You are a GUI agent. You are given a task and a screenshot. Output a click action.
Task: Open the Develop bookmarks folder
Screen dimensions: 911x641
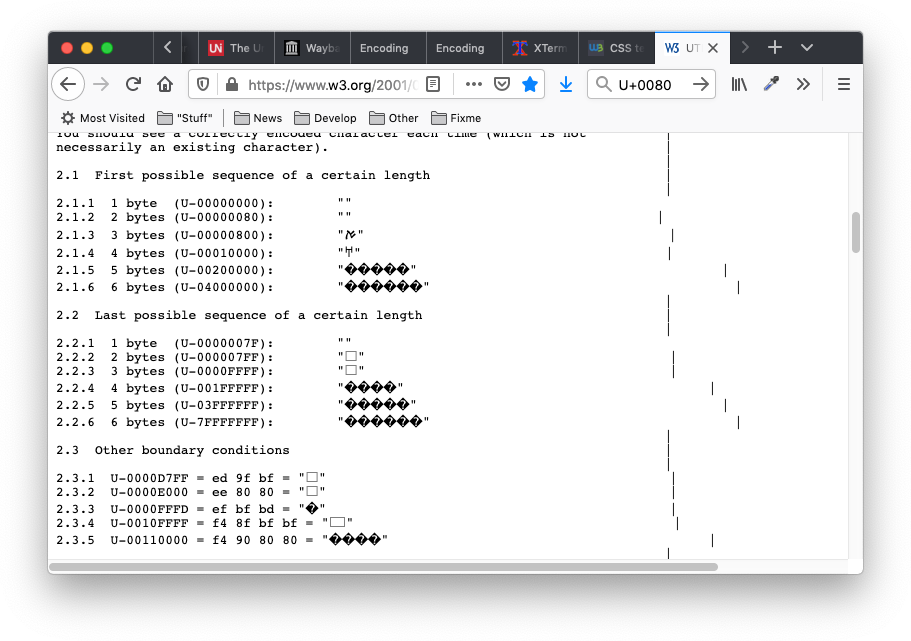click(325, 118)
